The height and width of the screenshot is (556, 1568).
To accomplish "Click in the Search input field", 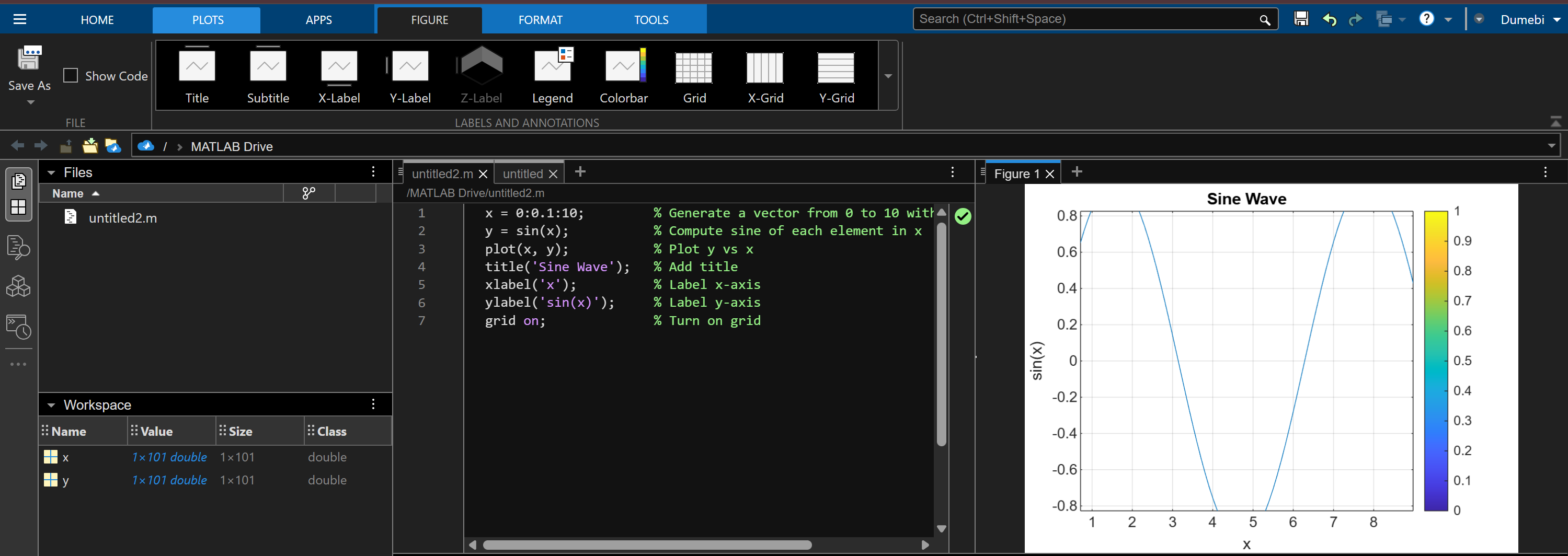I will coord(1086,19).
